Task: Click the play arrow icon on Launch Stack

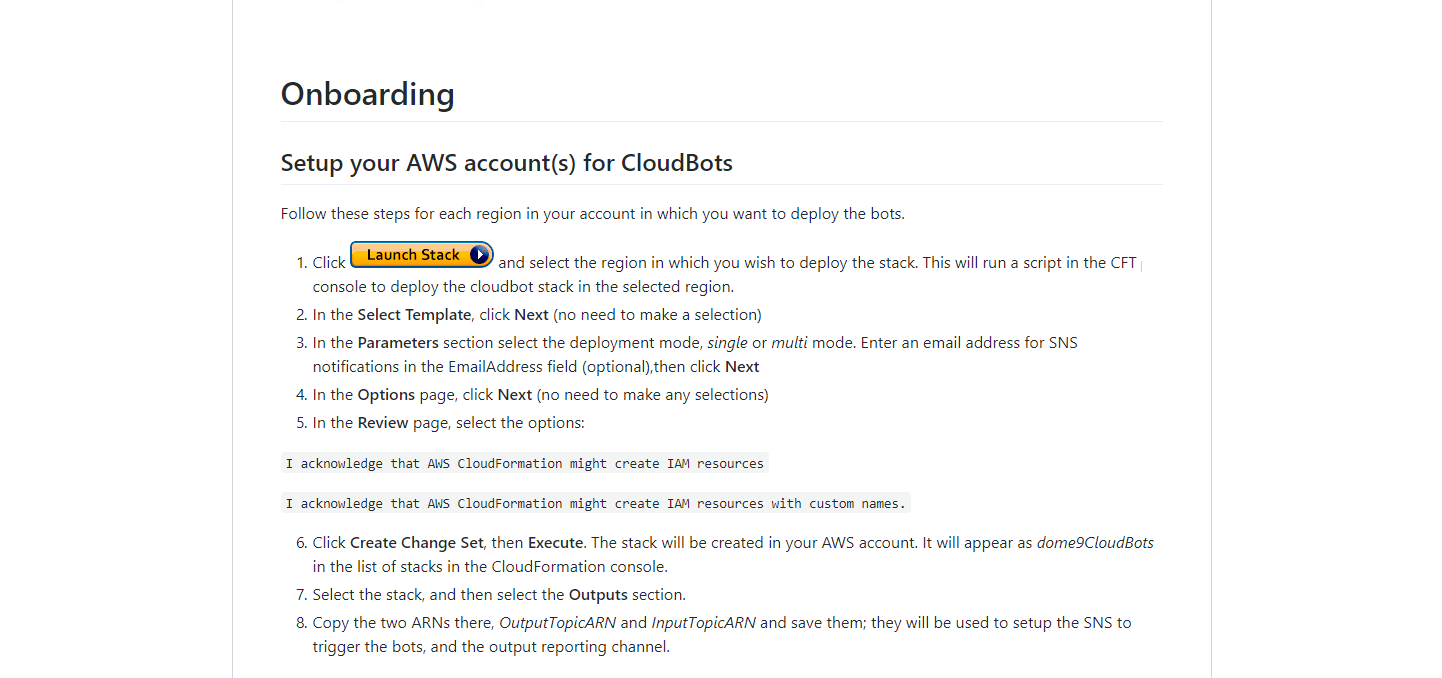Action: pos(479,255)
